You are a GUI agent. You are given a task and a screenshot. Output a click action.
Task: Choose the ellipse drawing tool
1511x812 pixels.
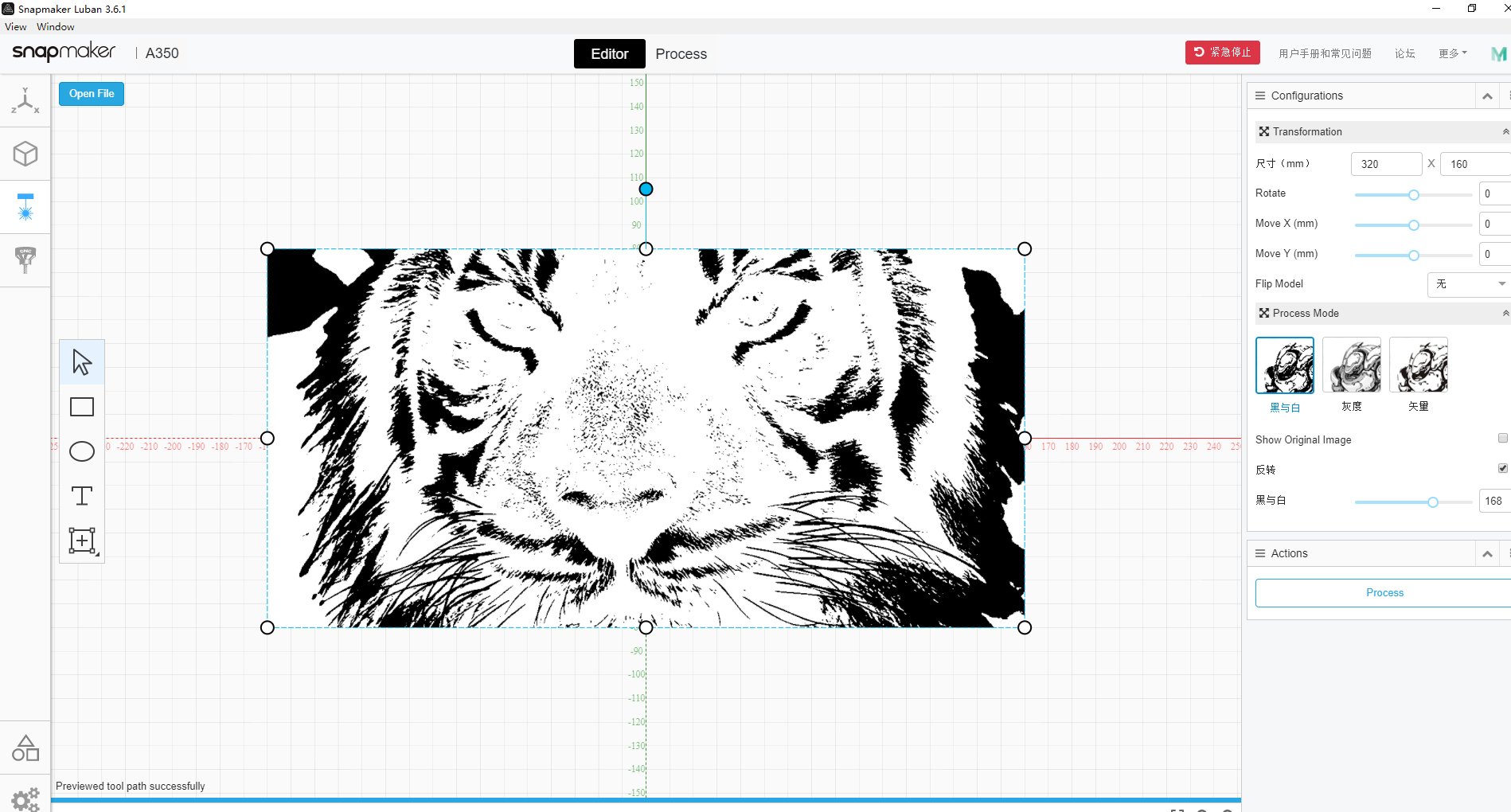point(82,451)
